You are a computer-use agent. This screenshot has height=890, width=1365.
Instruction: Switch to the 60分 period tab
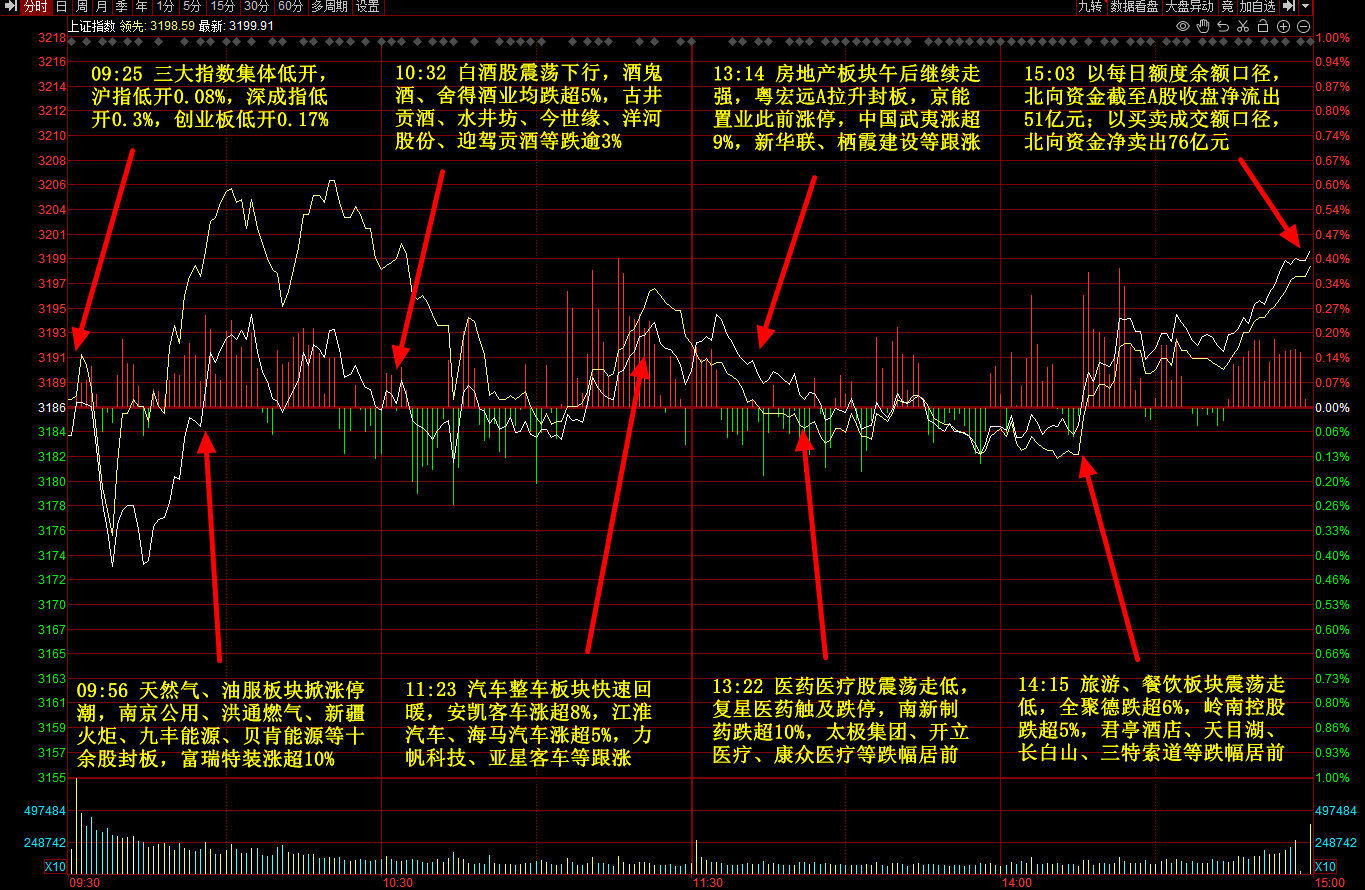coord(290,7)
